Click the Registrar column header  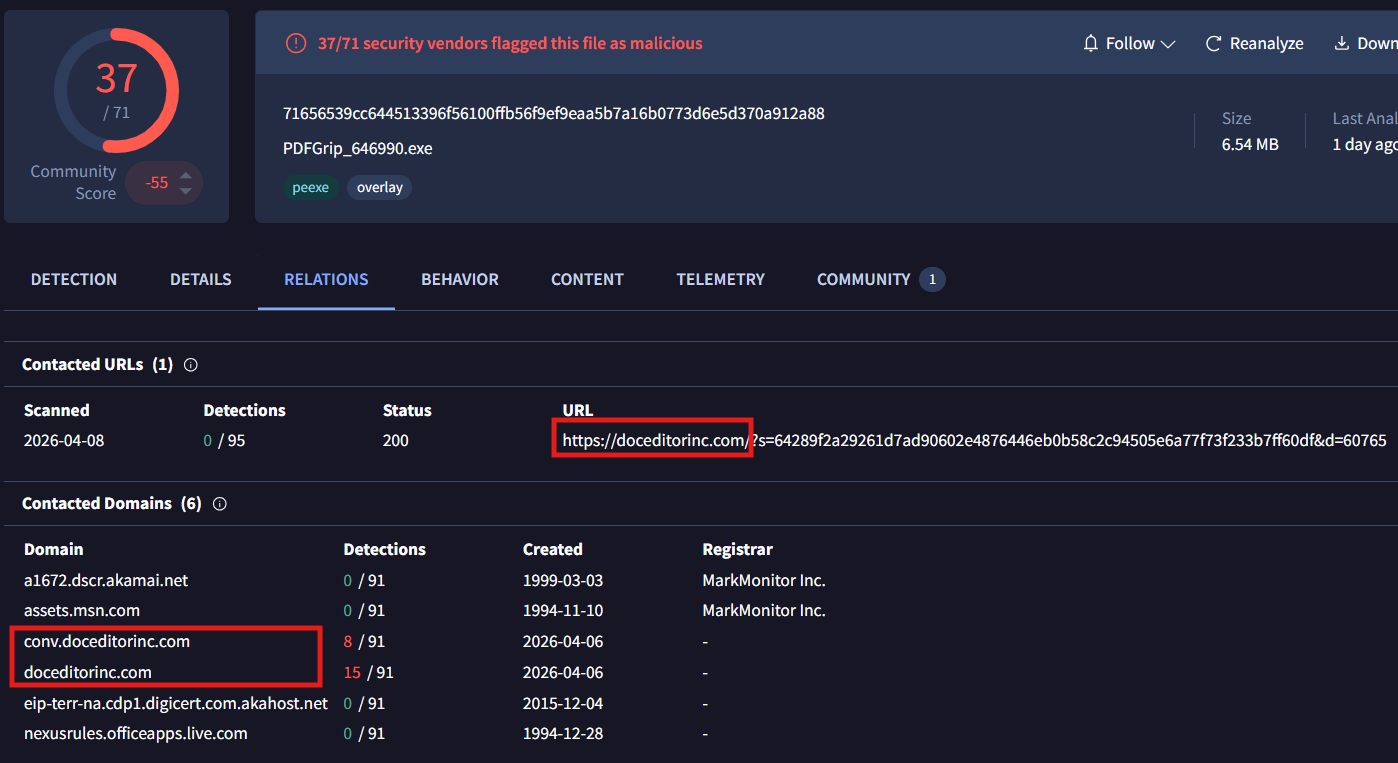[738, 550]
